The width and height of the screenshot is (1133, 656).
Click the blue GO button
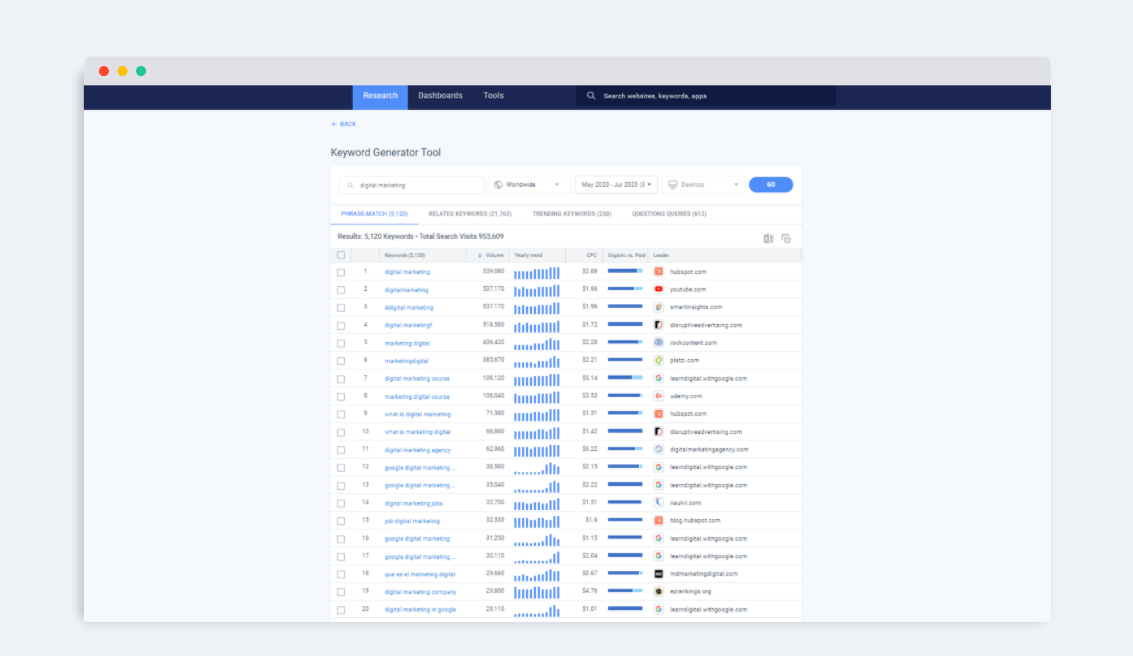(x=771, y=185)
